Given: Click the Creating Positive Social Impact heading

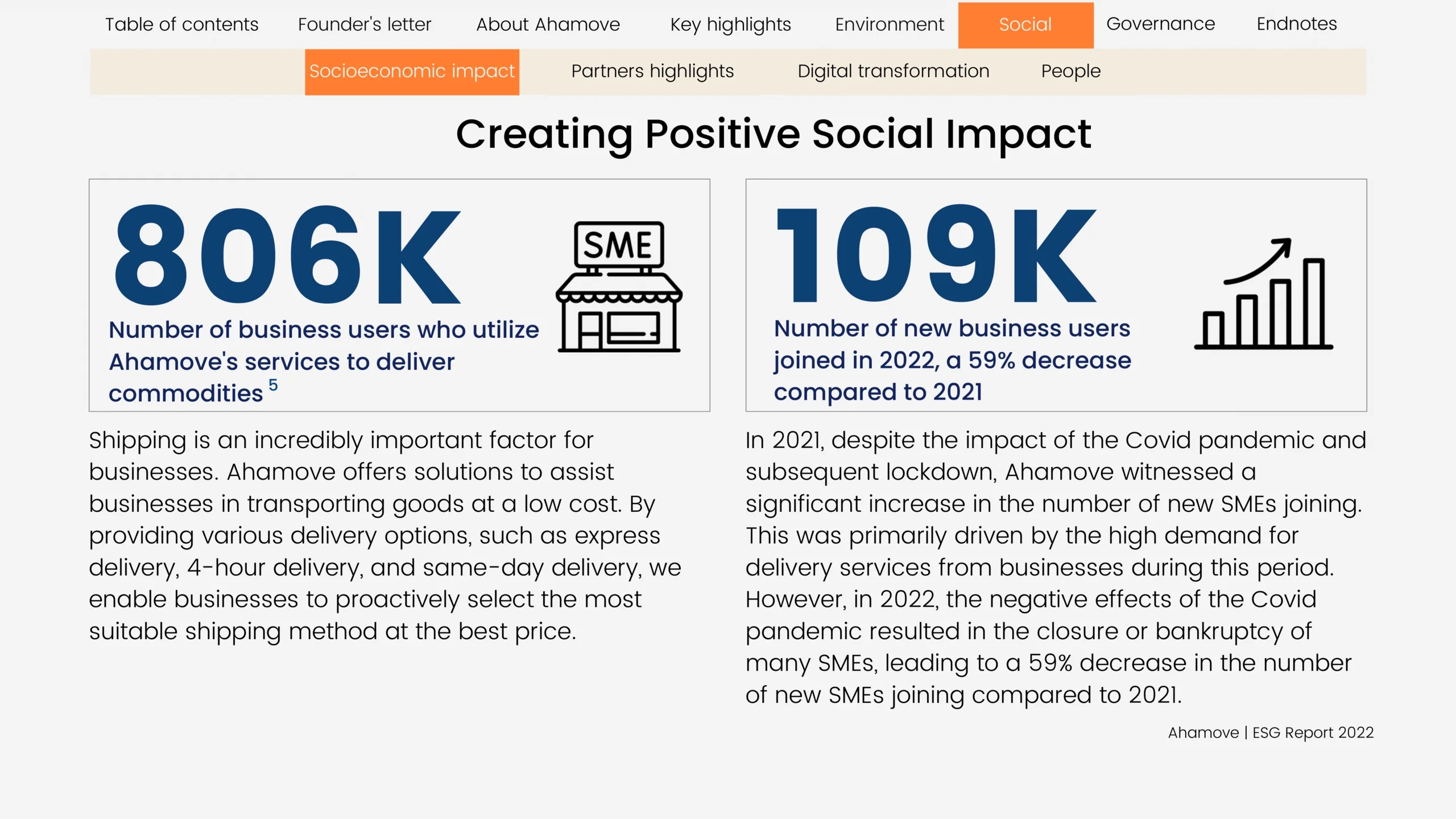Looking at the screenshot, I should (773, 134).
